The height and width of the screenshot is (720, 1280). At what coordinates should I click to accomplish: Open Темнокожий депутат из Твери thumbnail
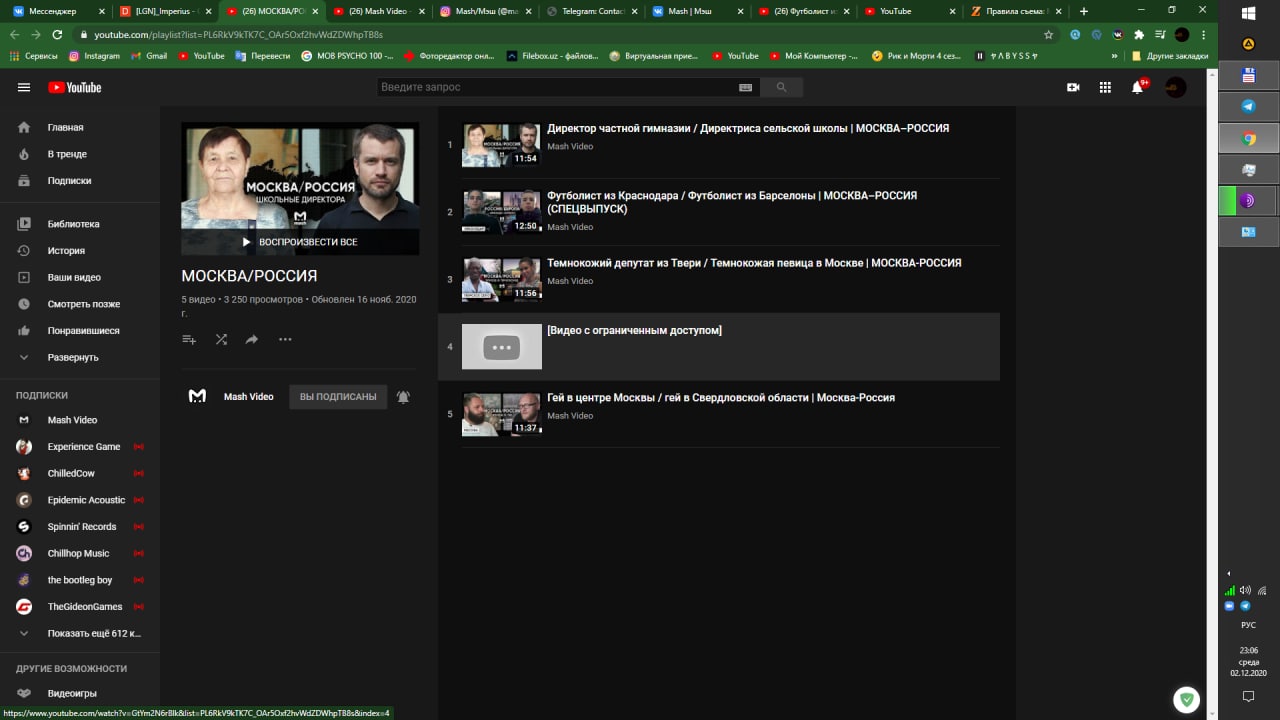tap(501, 279)
